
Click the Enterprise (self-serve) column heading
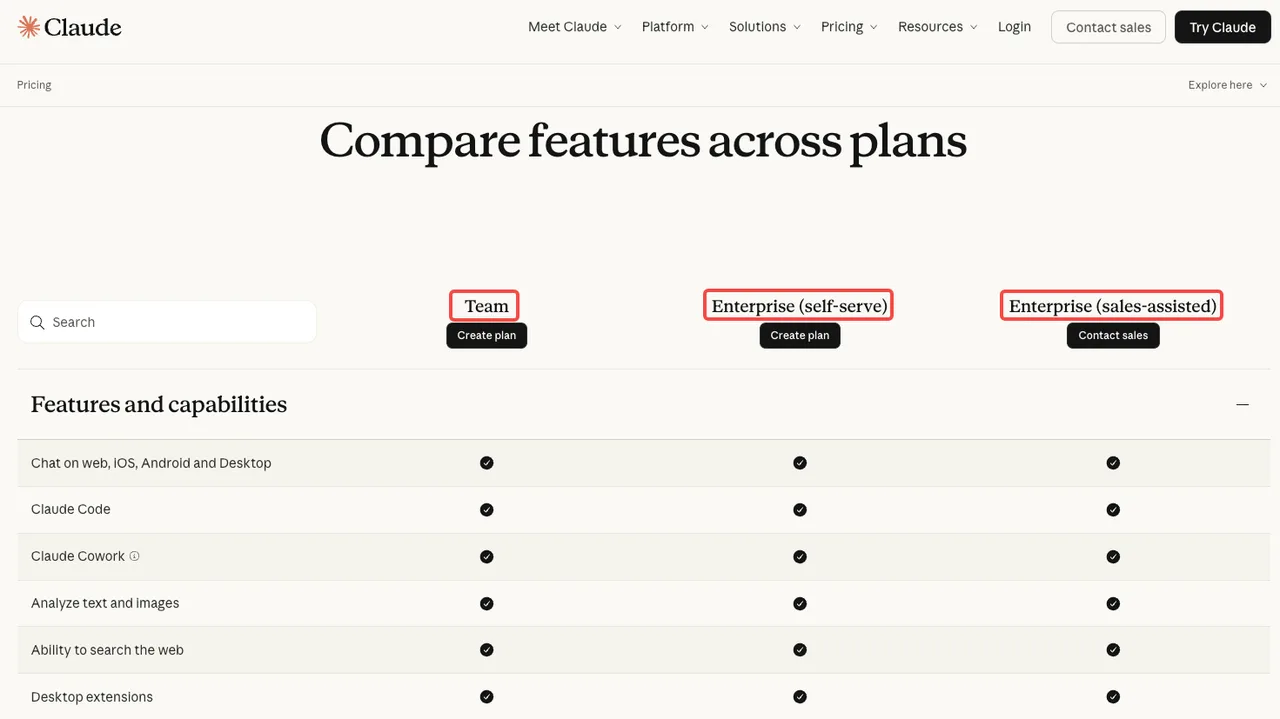800,306
